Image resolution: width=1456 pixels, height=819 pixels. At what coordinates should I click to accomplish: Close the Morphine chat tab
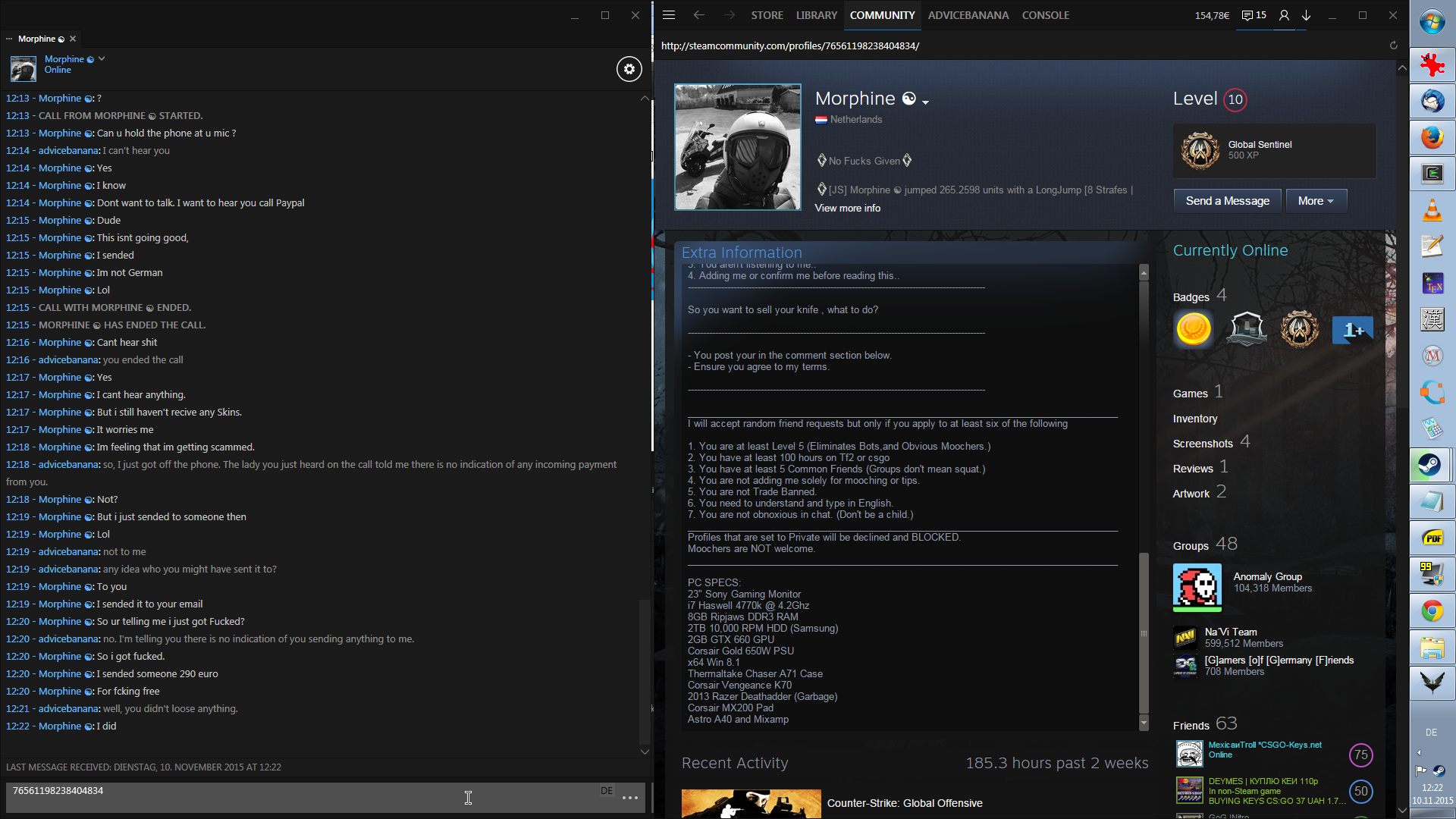73,39
